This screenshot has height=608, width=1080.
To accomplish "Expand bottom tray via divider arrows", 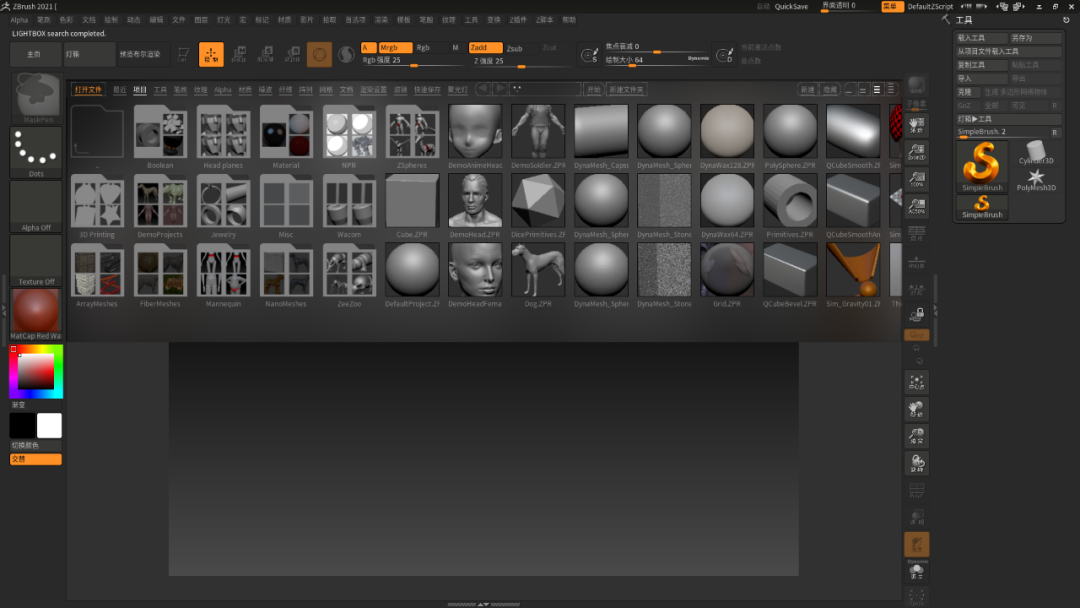I will point(484,605).
